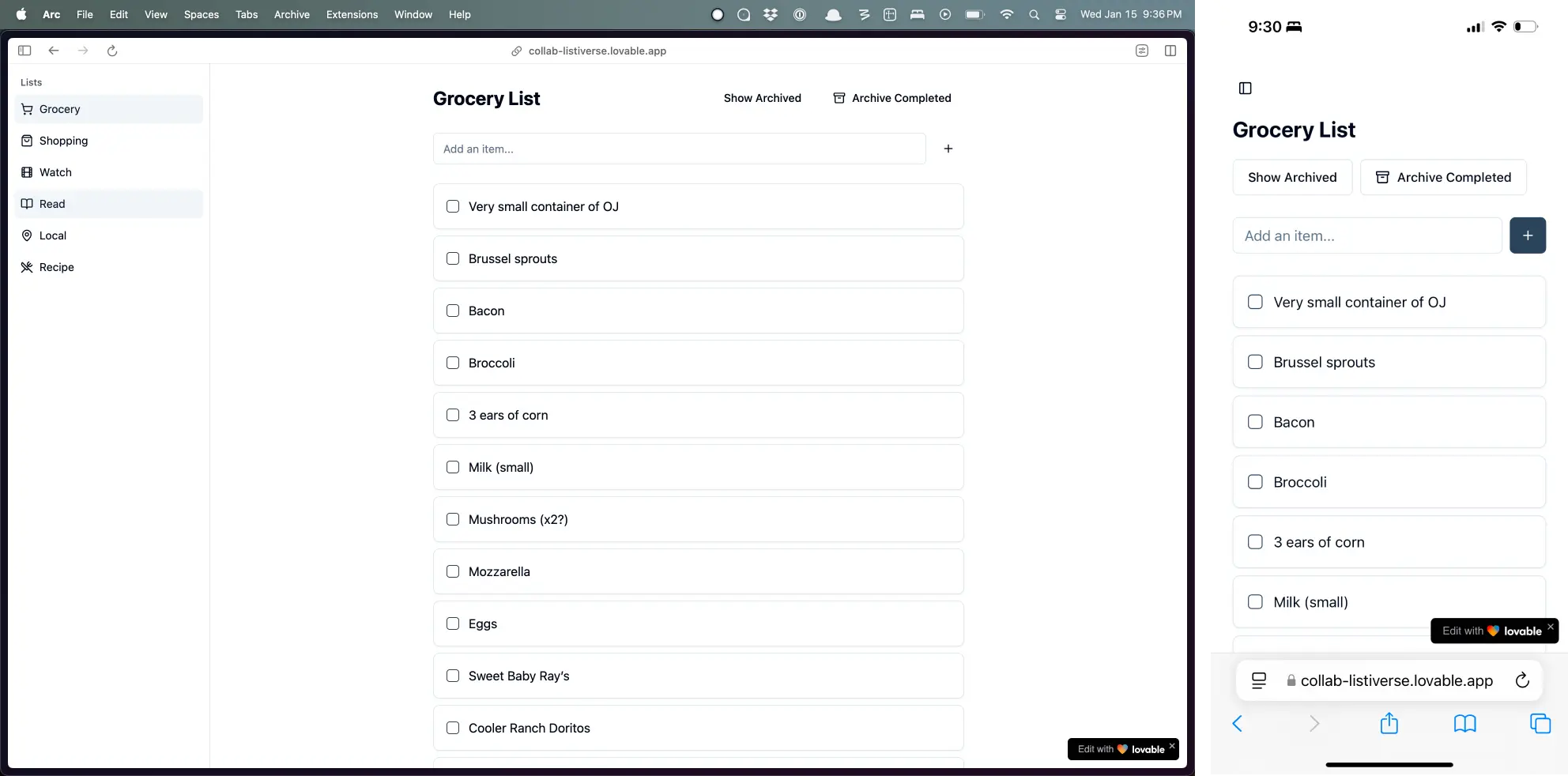Check Cooler Ranch Doritos item

(x=453, y=728)
